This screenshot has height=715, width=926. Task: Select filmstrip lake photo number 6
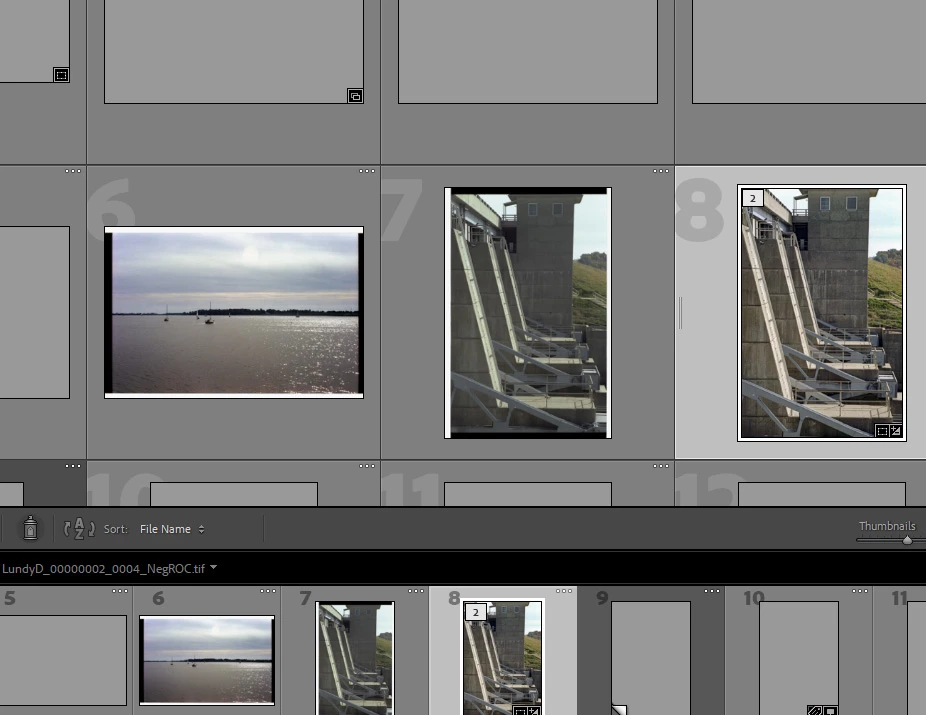point(207,660)
